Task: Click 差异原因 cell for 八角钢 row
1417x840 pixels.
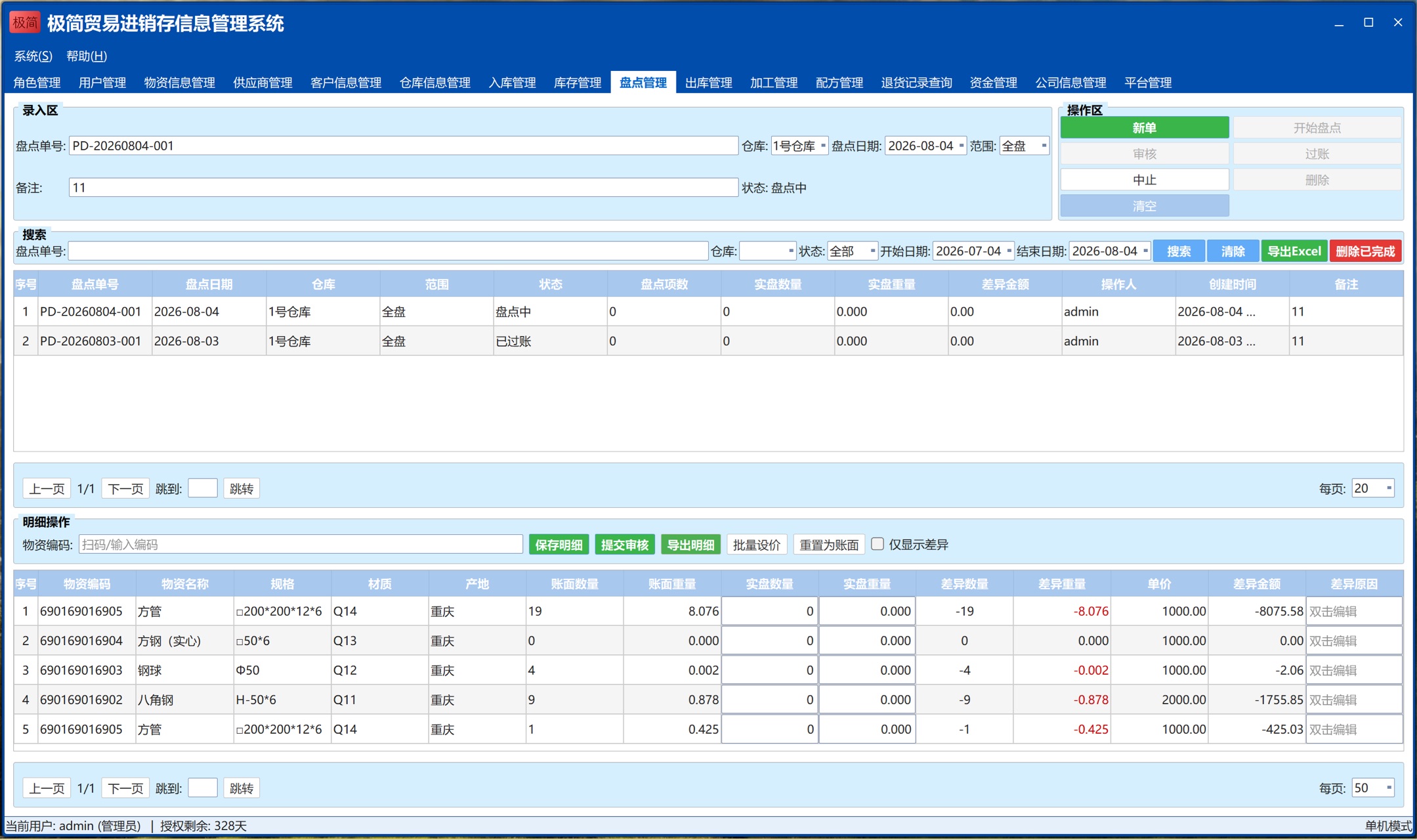Action: point(1354,700)
